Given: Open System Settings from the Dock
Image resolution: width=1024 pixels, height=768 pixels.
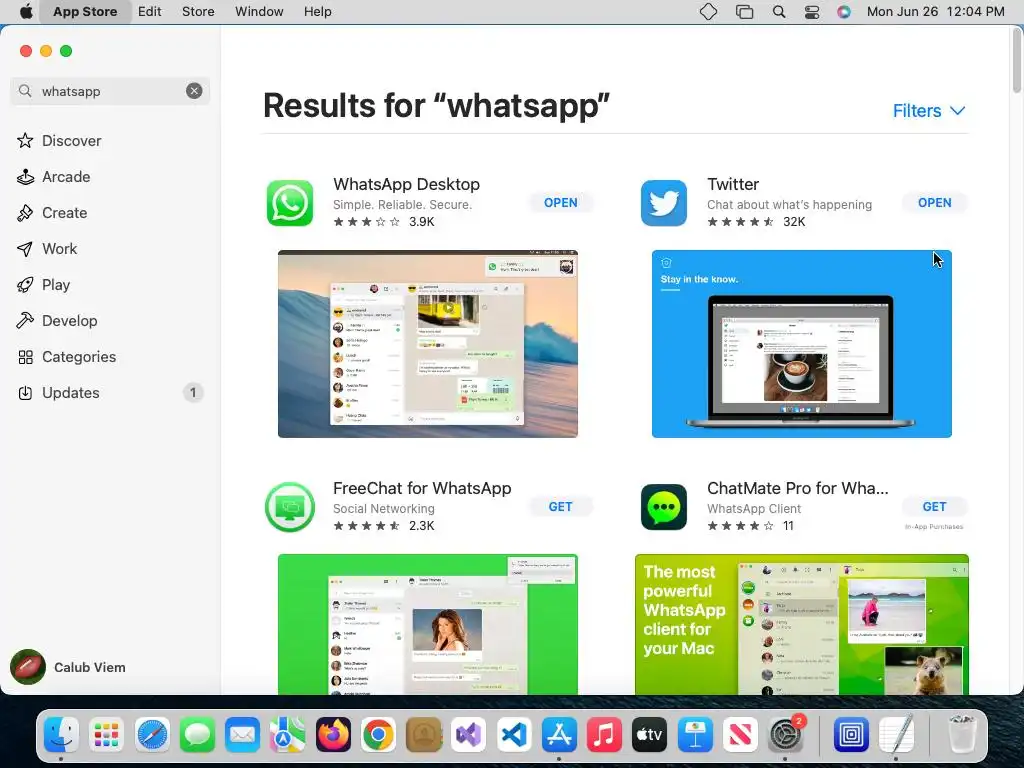Looking at the screenshot, I should tap(785, 734).
